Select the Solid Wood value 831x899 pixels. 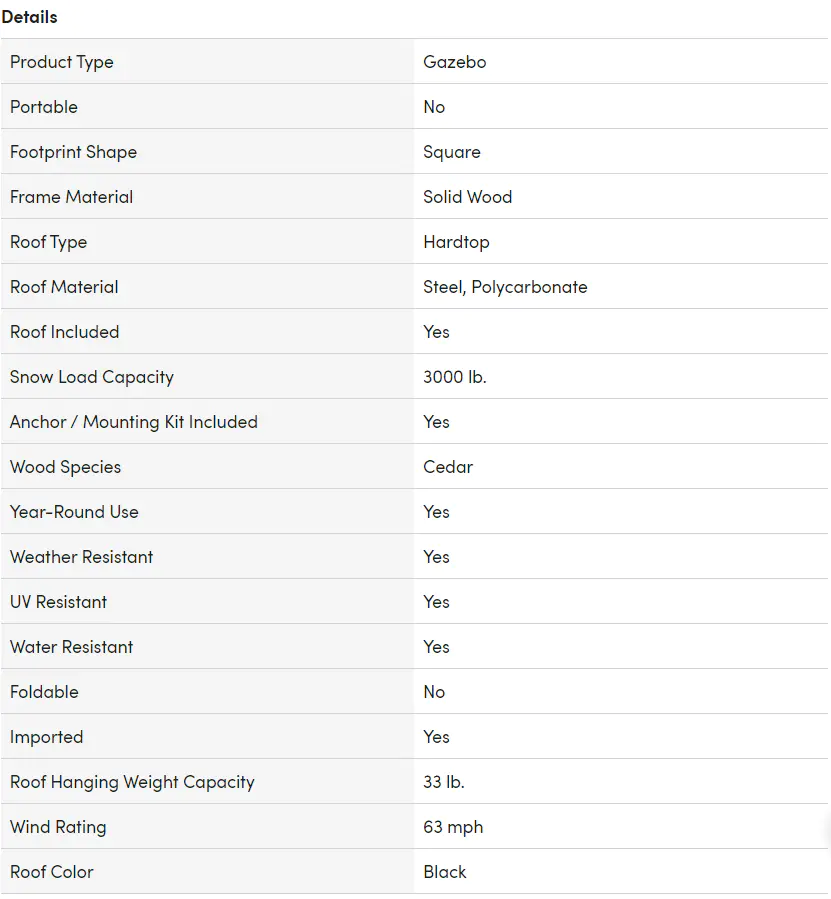pos(467,197)
